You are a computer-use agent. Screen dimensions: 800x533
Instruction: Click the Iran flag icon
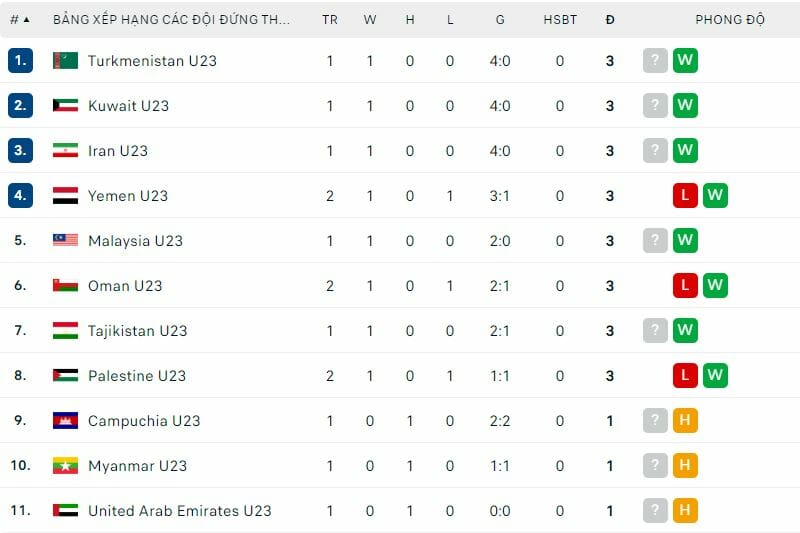[65, 151]
